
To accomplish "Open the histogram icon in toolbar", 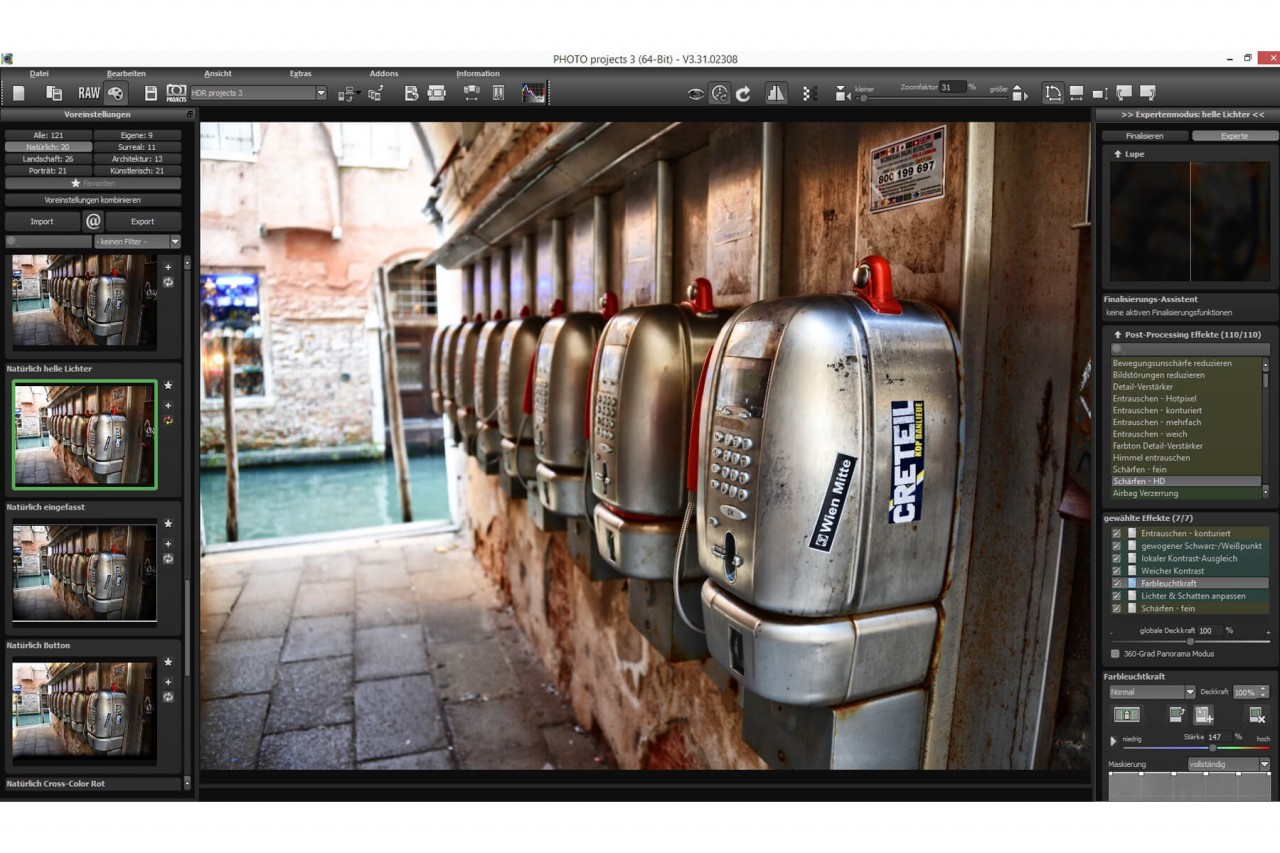I will click(x=533, y=93).
